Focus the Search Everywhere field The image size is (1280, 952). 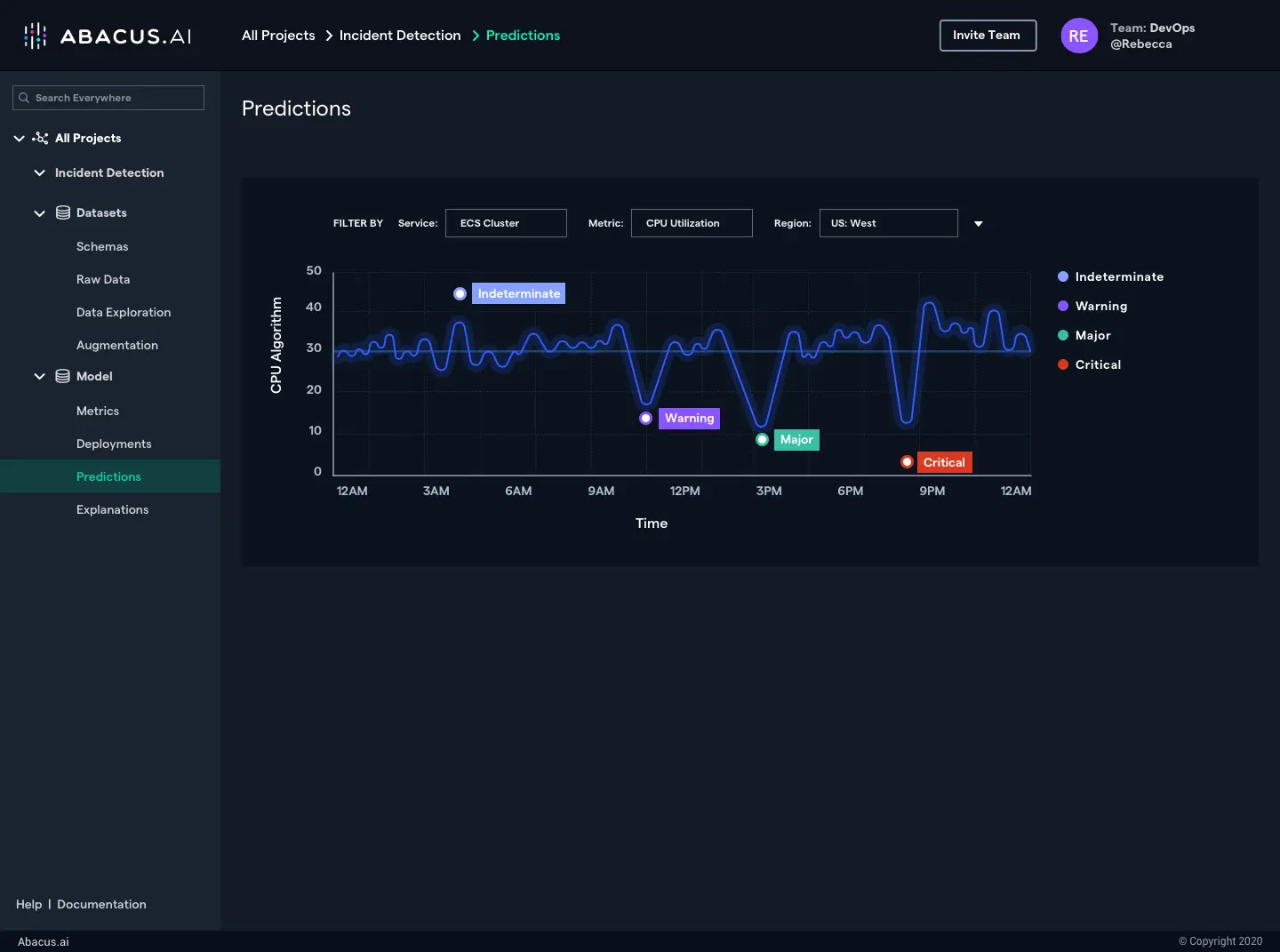click(x=116, y=98)
